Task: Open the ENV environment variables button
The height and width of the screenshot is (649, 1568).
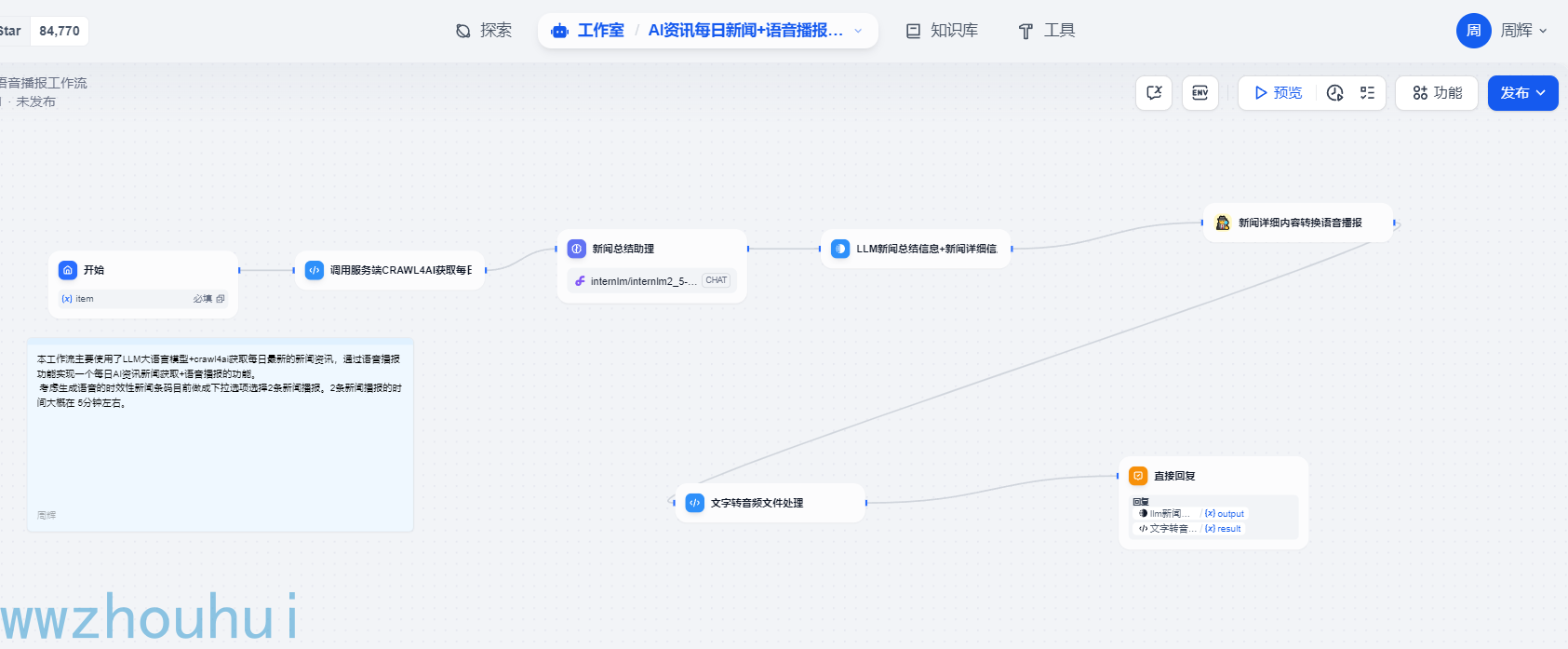Action: tap(1200, 93)
